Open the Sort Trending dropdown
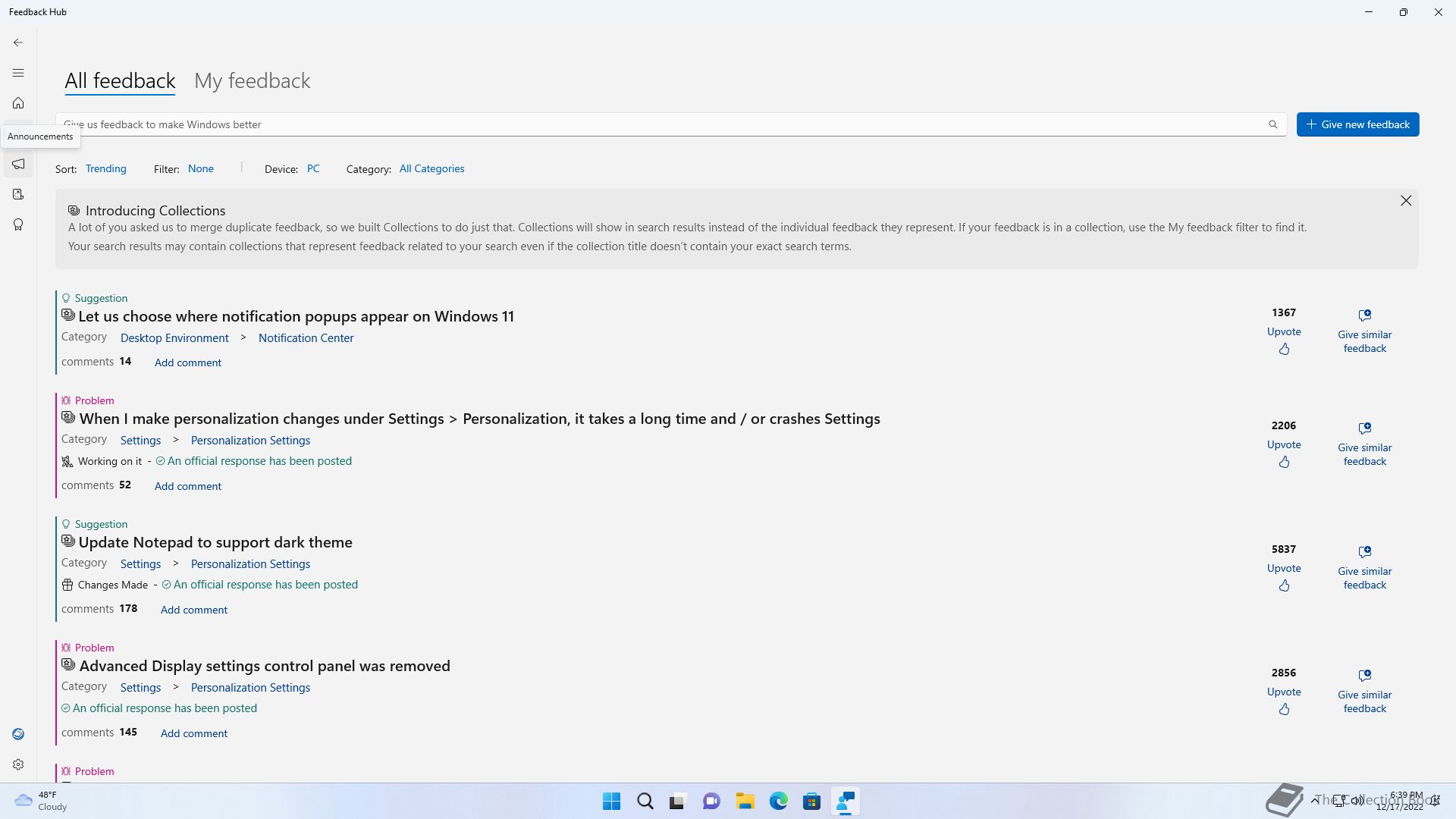The image size is (1456, 819). click(105, 168)
